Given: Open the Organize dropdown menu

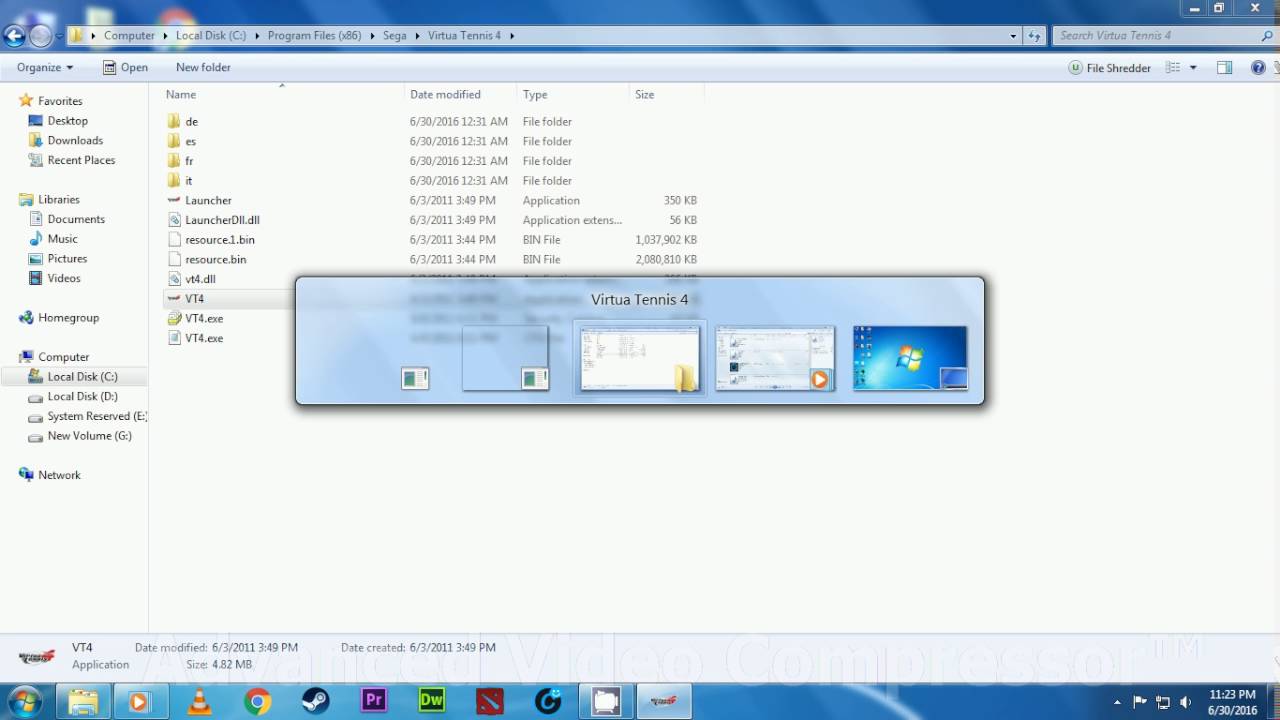Looking at the screenshot, I should pyautogui.click(x=43, y=67).
